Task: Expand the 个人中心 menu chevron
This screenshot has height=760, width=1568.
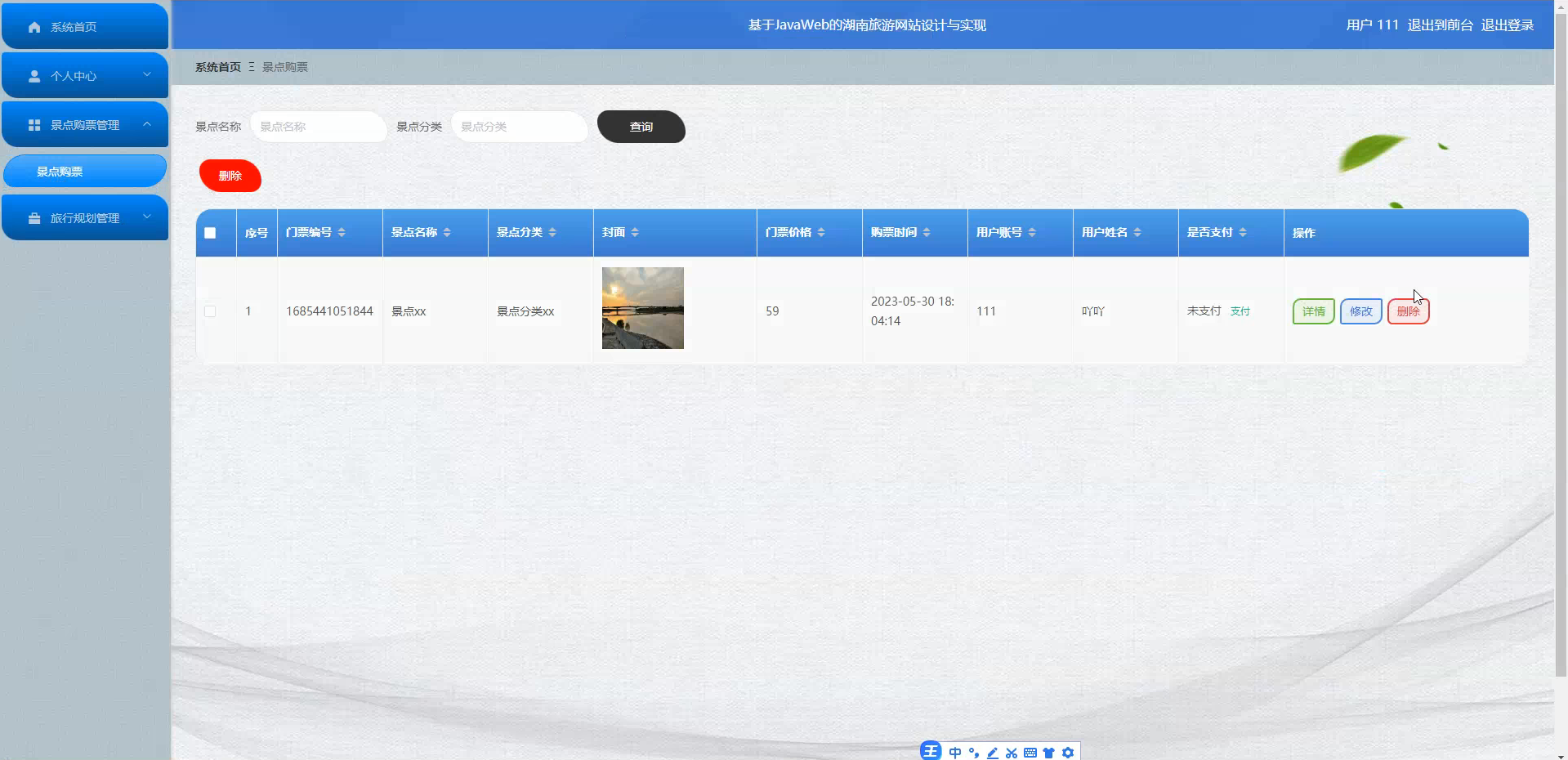Action: 147,74
